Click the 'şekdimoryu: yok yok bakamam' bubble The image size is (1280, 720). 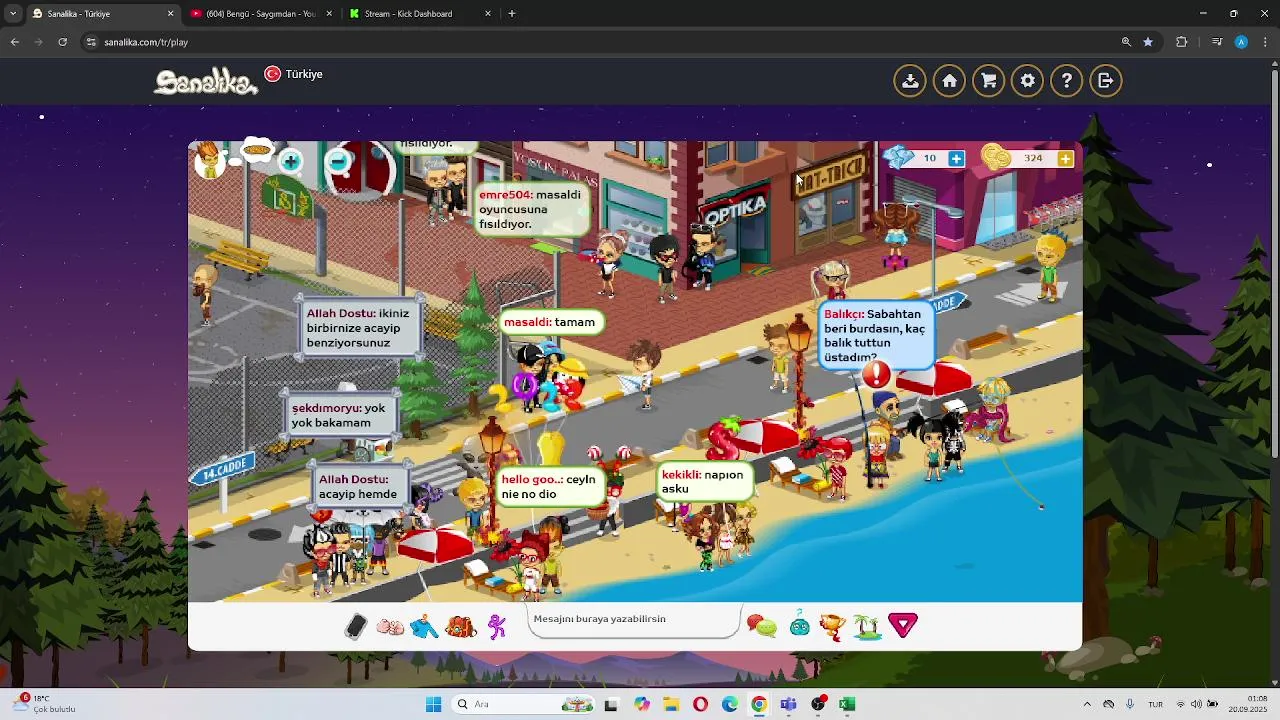339,415
